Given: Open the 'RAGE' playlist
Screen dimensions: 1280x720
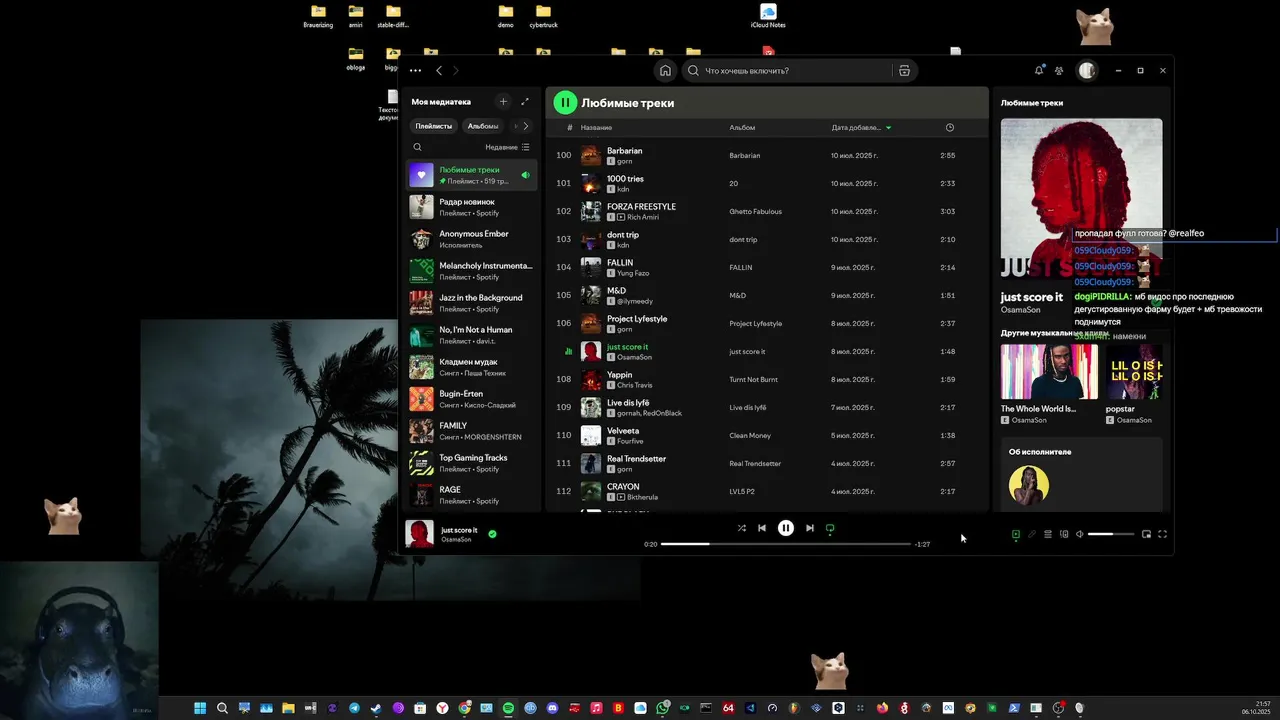Looking at the screenshot, I should 472,495.
